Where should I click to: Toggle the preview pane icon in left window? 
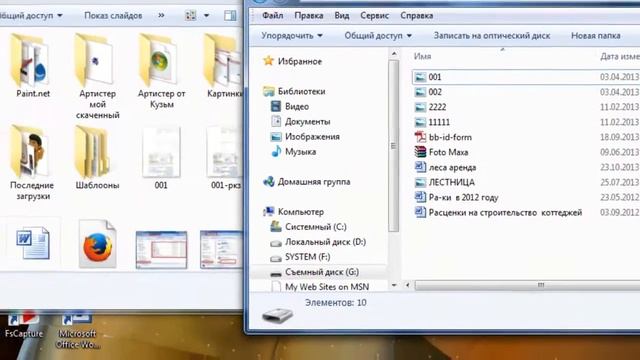(230, 16)
